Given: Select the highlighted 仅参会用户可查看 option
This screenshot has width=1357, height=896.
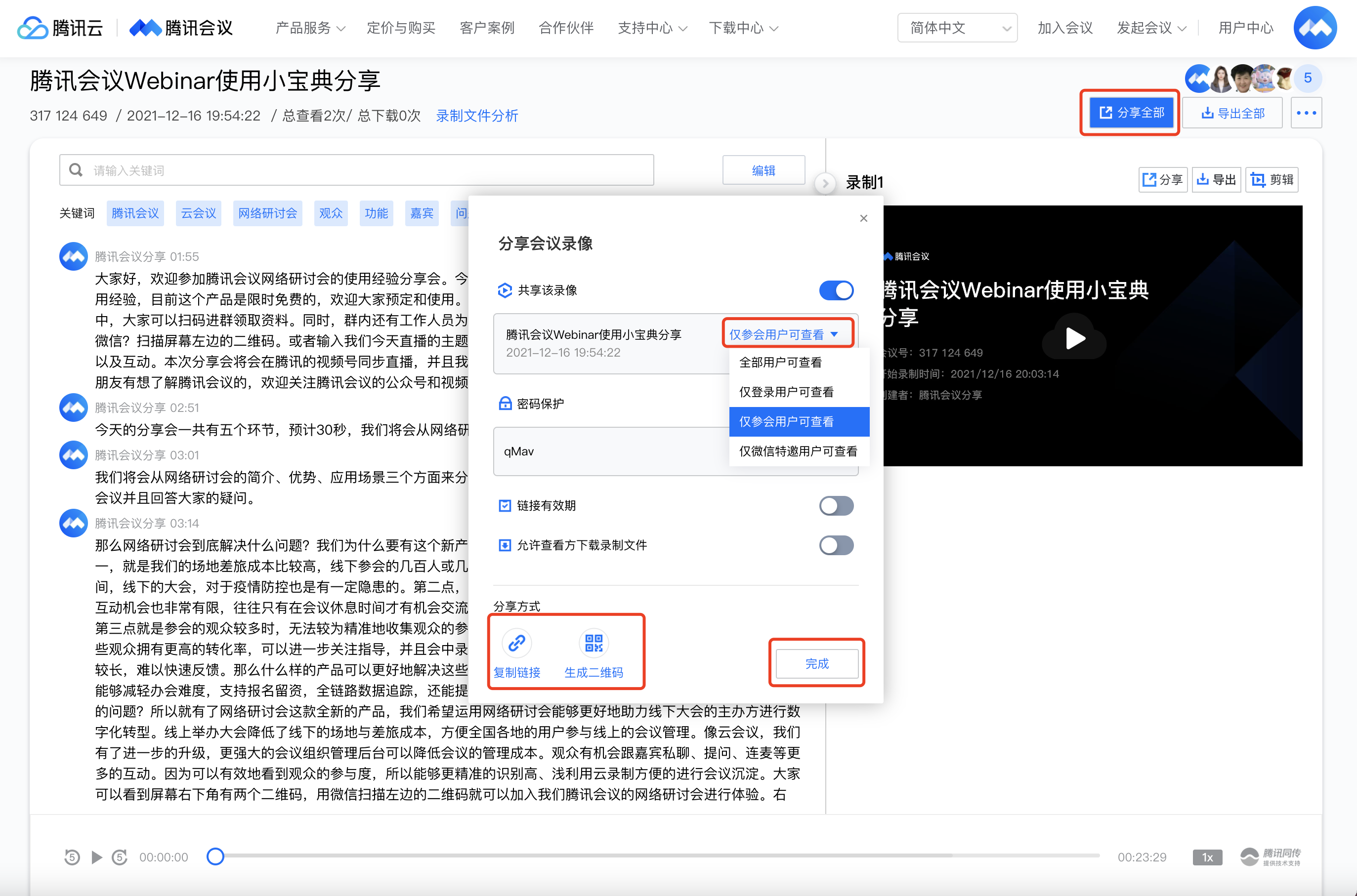Looking at the screenshot, I should [x=799, y=422].
